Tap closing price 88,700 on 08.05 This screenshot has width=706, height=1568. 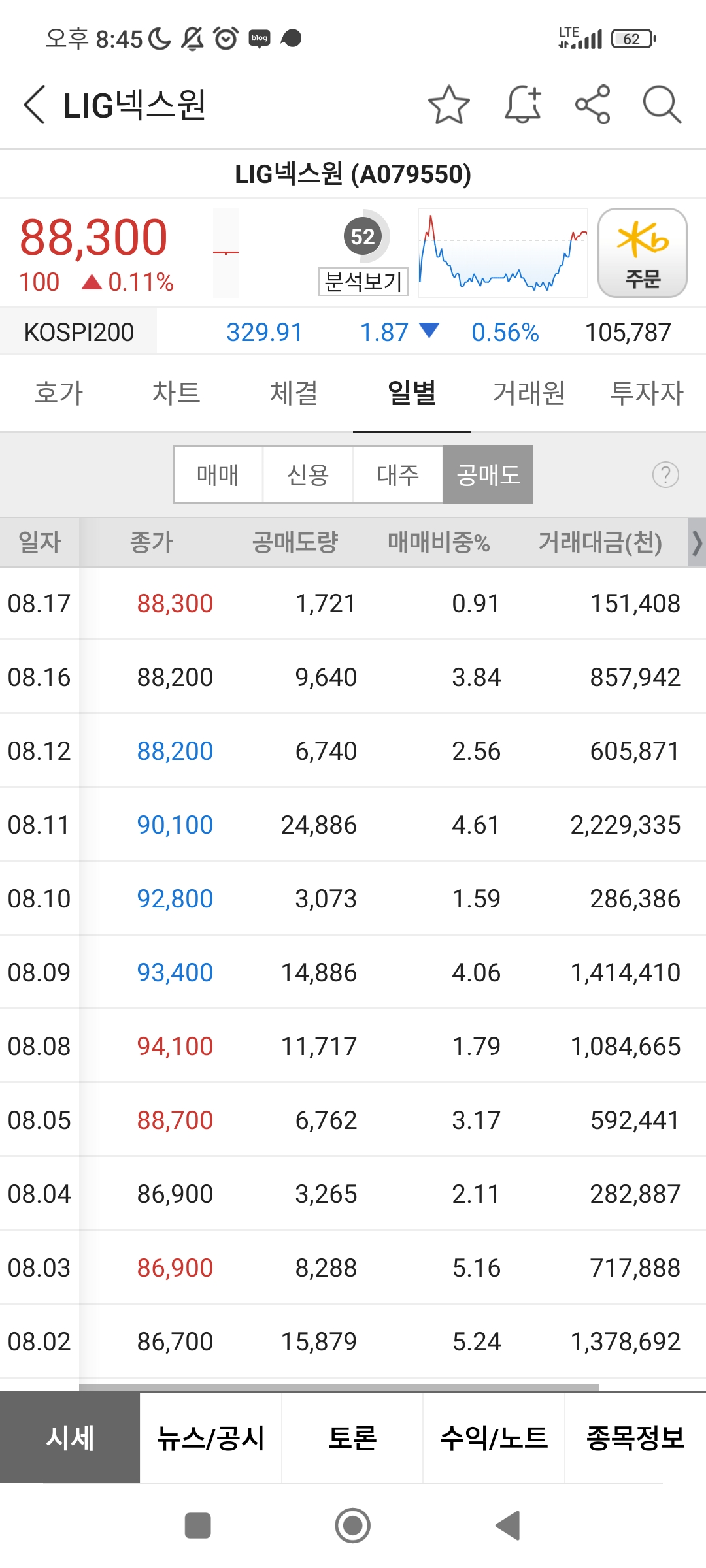[x=175, y=1120]
